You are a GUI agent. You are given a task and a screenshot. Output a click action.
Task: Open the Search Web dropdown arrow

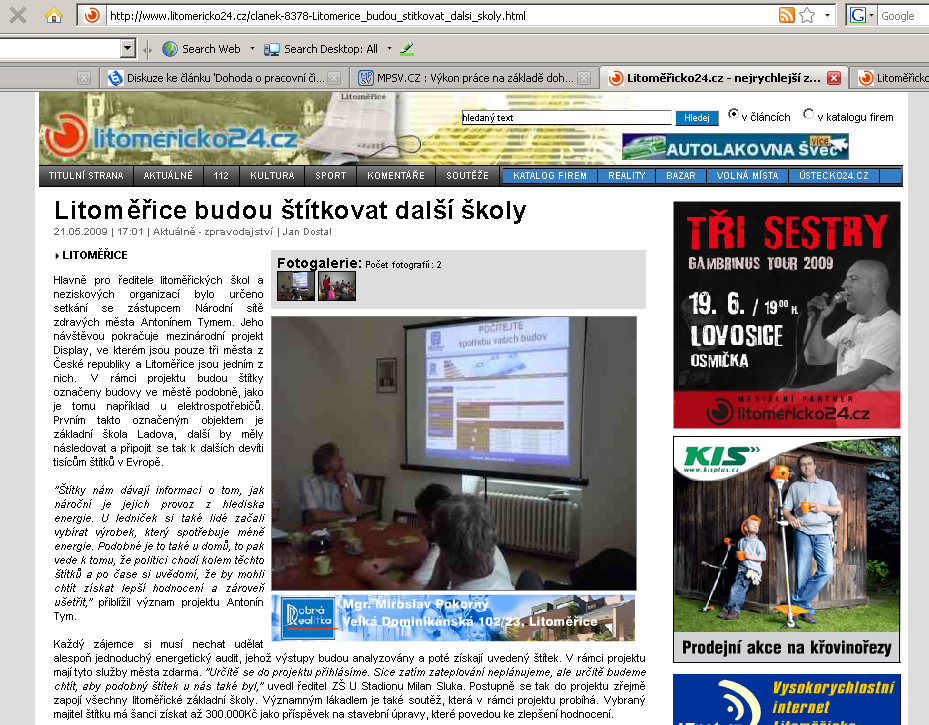[252, 49]
